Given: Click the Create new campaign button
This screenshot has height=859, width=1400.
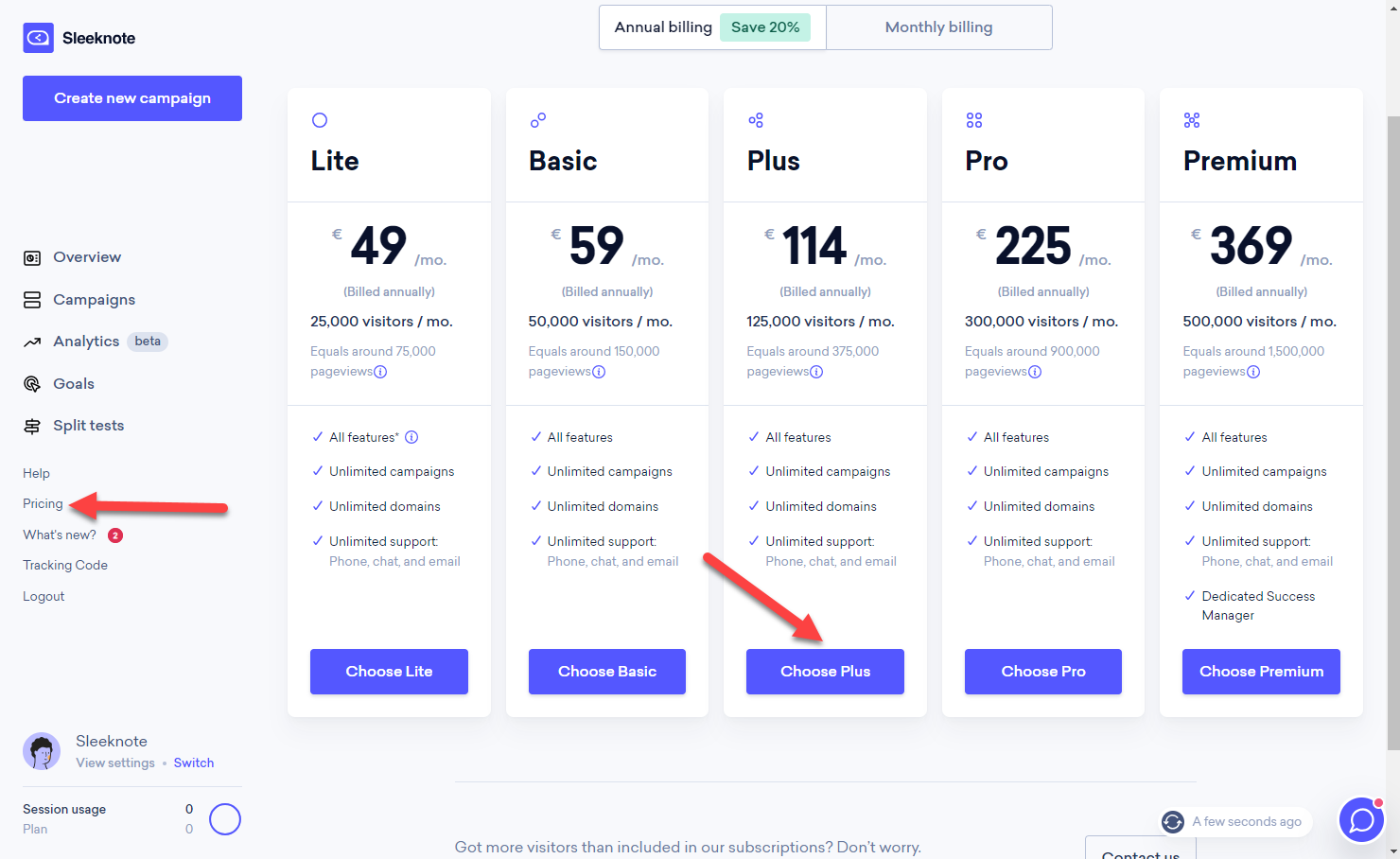Looking at the screenshot, I should point(131,97).
